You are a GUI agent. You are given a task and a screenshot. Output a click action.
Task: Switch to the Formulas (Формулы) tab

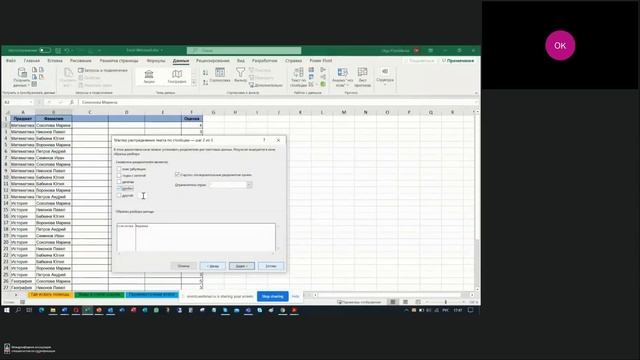pos(156,61)
